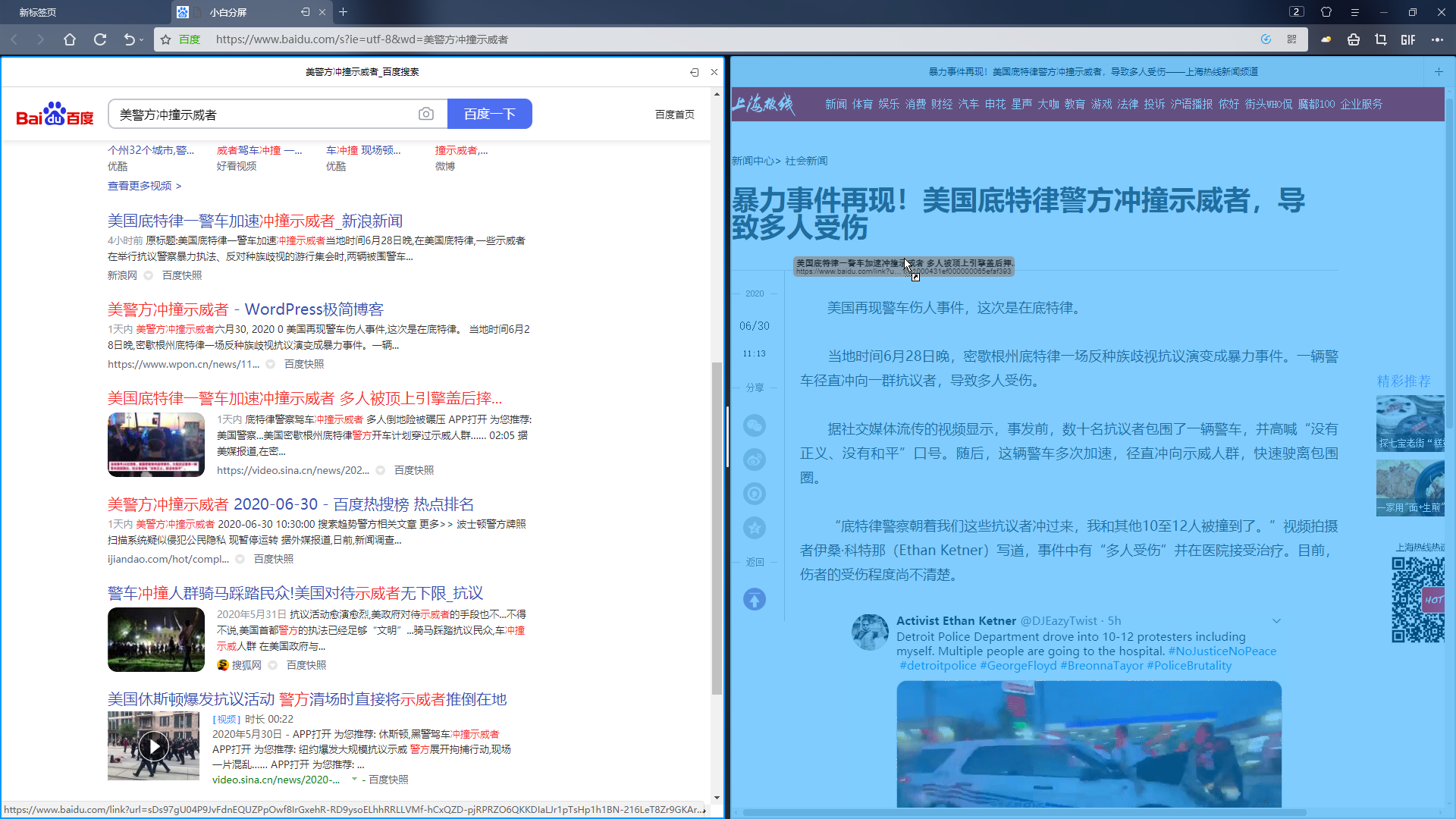
Task: Click the blue speed-mode icon in address bar
Action: click(1266, 39)
